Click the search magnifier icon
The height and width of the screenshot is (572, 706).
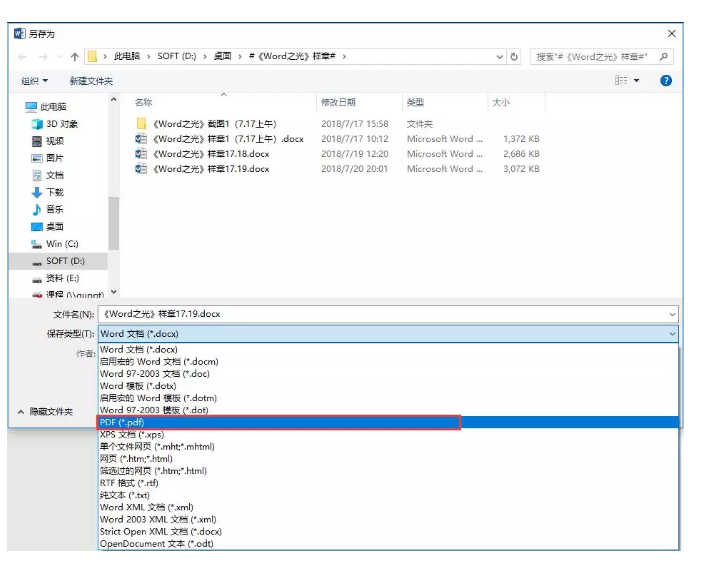point(664,56)
